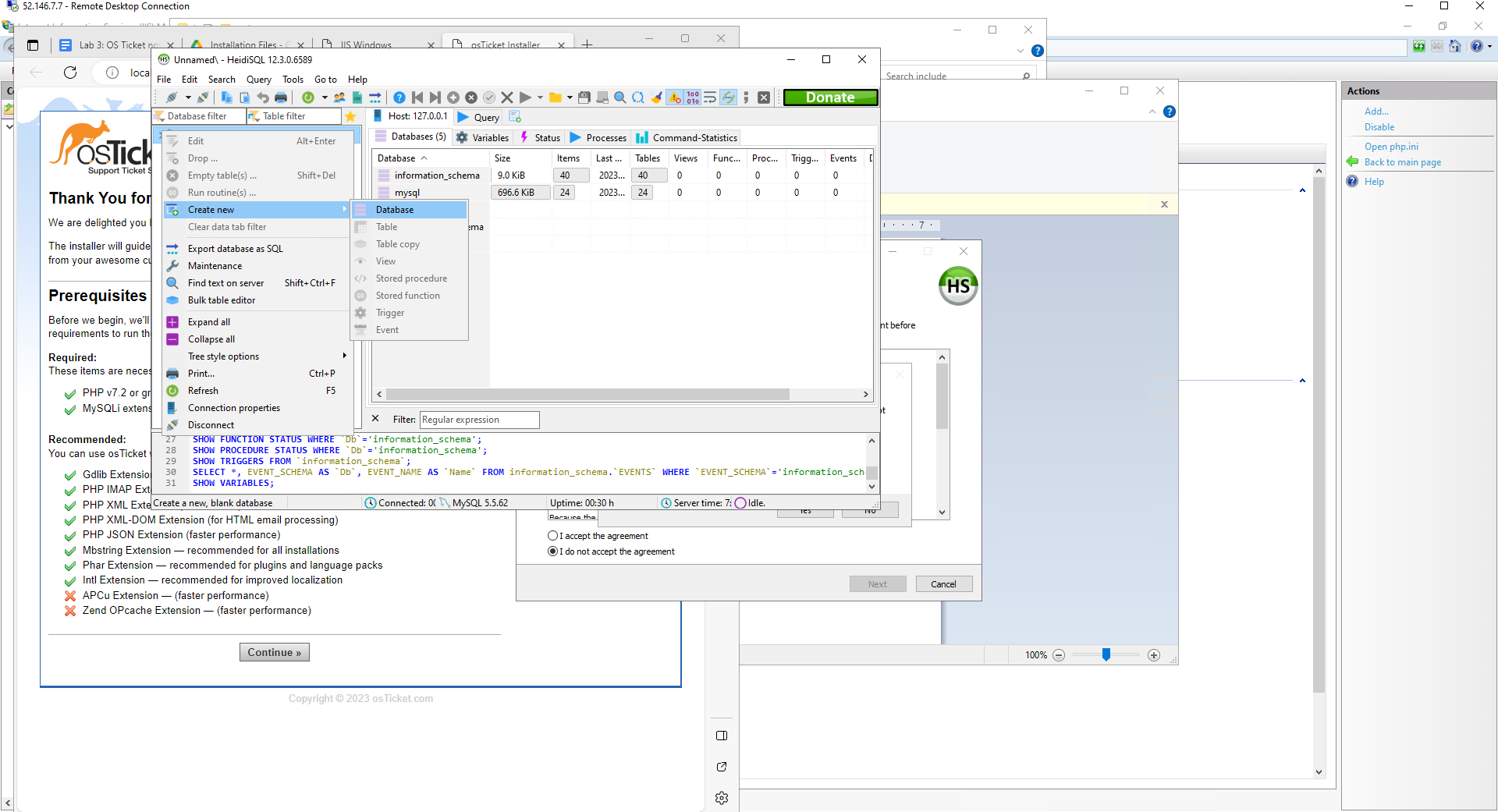This screenshot has width=1498, height=812.
Task: Choose Database from Create new submenu
Action: click(409, 210)
